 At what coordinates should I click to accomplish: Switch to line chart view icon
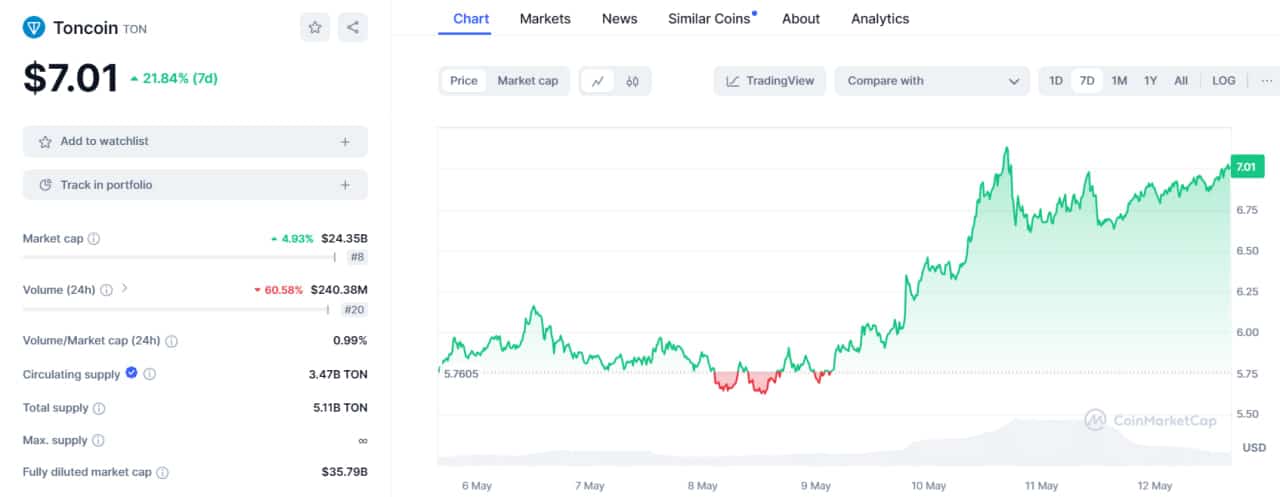pos(598,81)
